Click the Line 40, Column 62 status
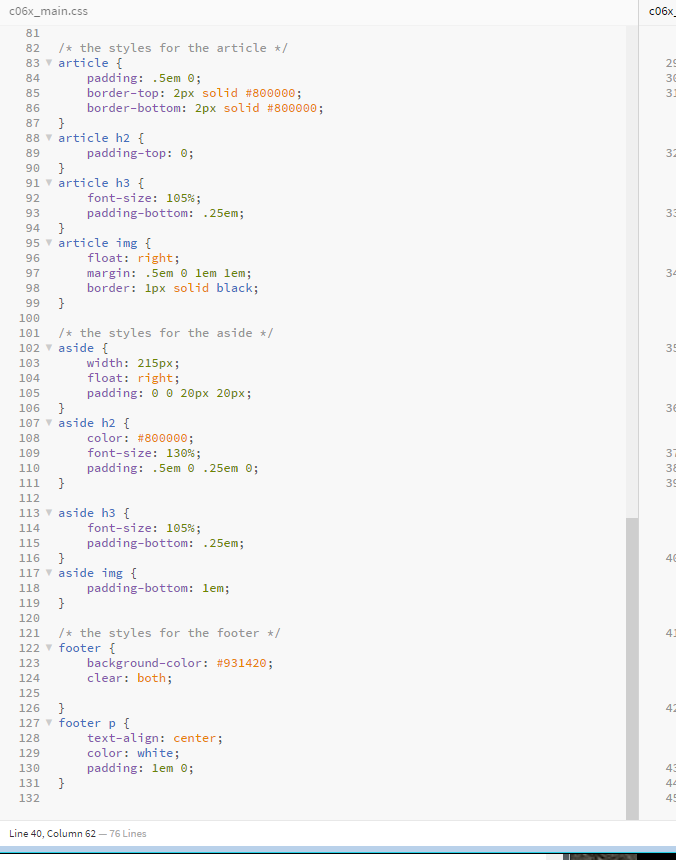 point(53,834)
